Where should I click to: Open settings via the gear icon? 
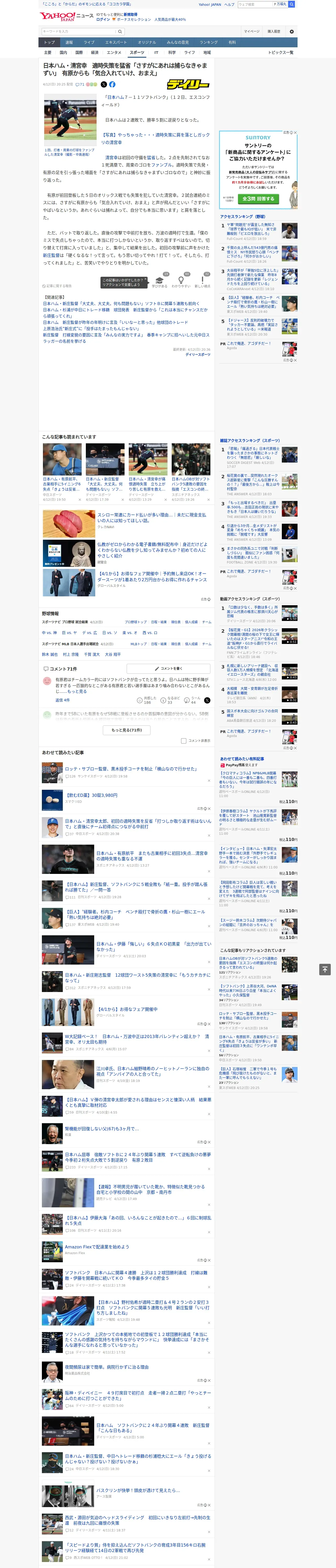click(x=292, y=32)
